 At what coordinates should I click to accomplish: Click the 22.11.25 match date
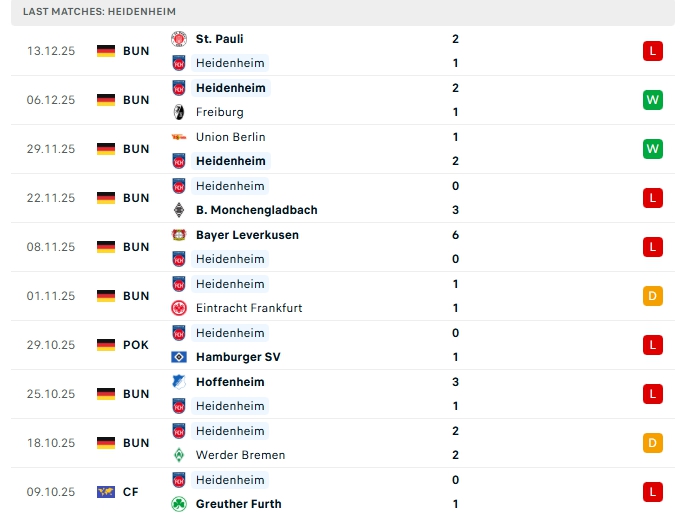pos(51,198)
